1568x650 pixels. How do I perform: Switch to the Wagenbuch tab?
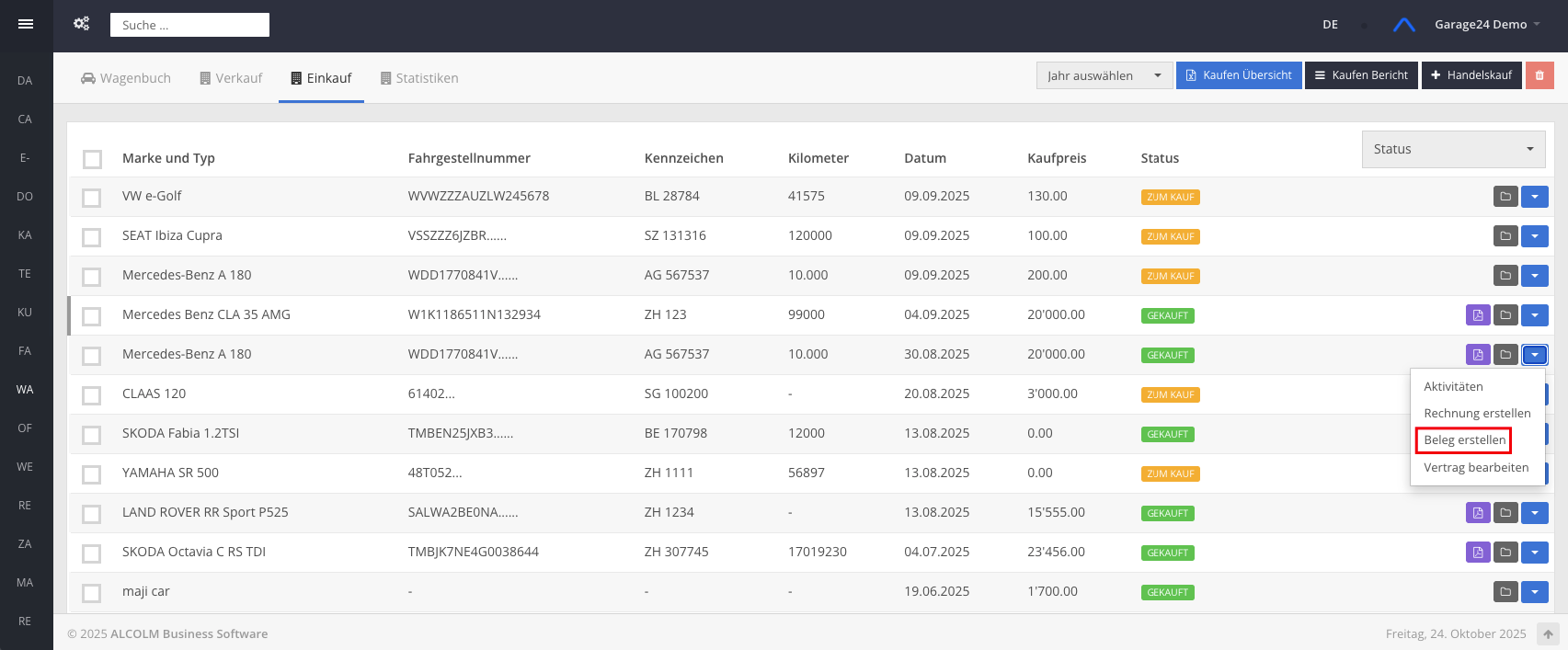tap(126, 78)
